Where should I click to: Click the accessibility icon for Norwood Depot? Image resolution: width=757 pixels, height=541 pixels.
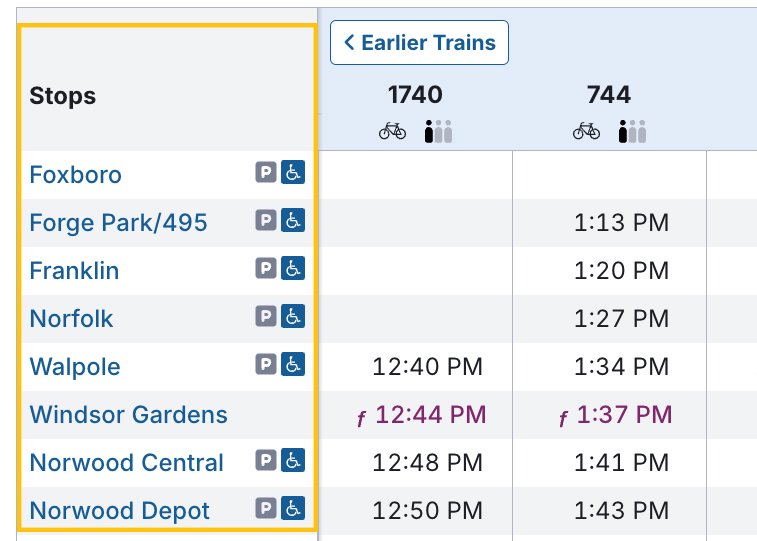292,508
